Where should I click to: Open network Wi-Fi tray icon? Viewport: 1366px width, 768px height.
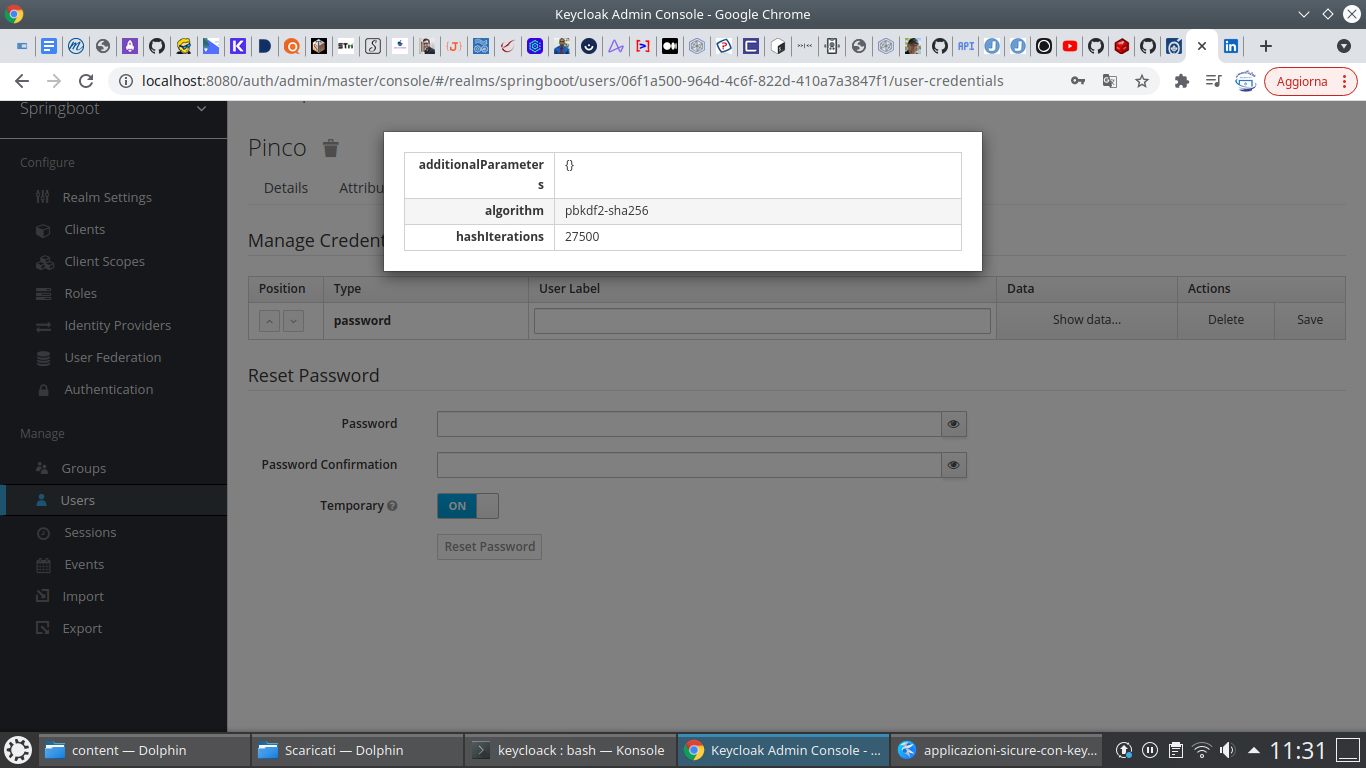pos(1202,750)
